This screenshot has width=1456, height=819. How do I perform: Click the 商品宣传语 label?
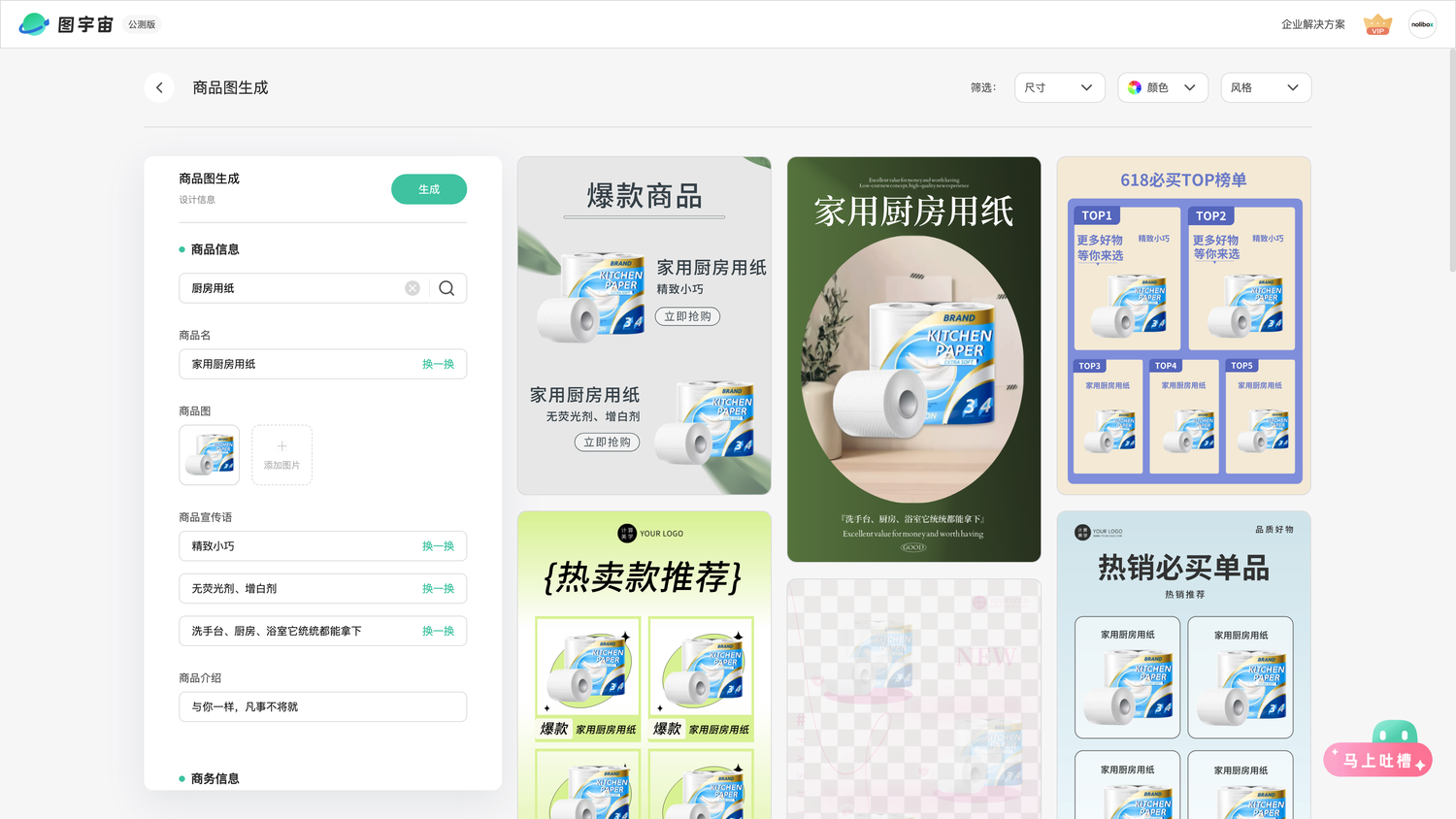pos(205,517)
